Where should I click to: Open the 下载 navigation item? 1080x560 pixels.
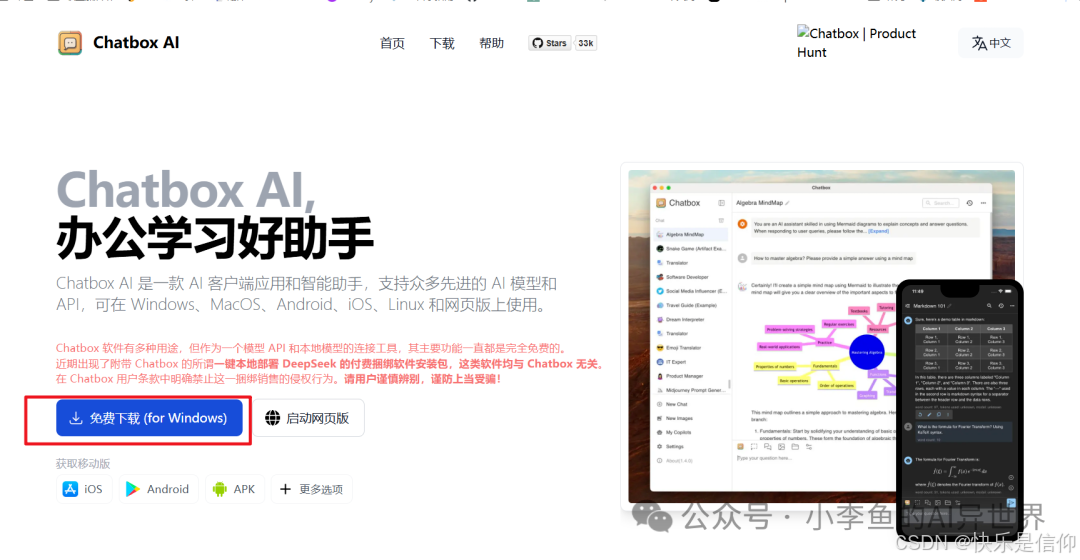coord(442,43)
